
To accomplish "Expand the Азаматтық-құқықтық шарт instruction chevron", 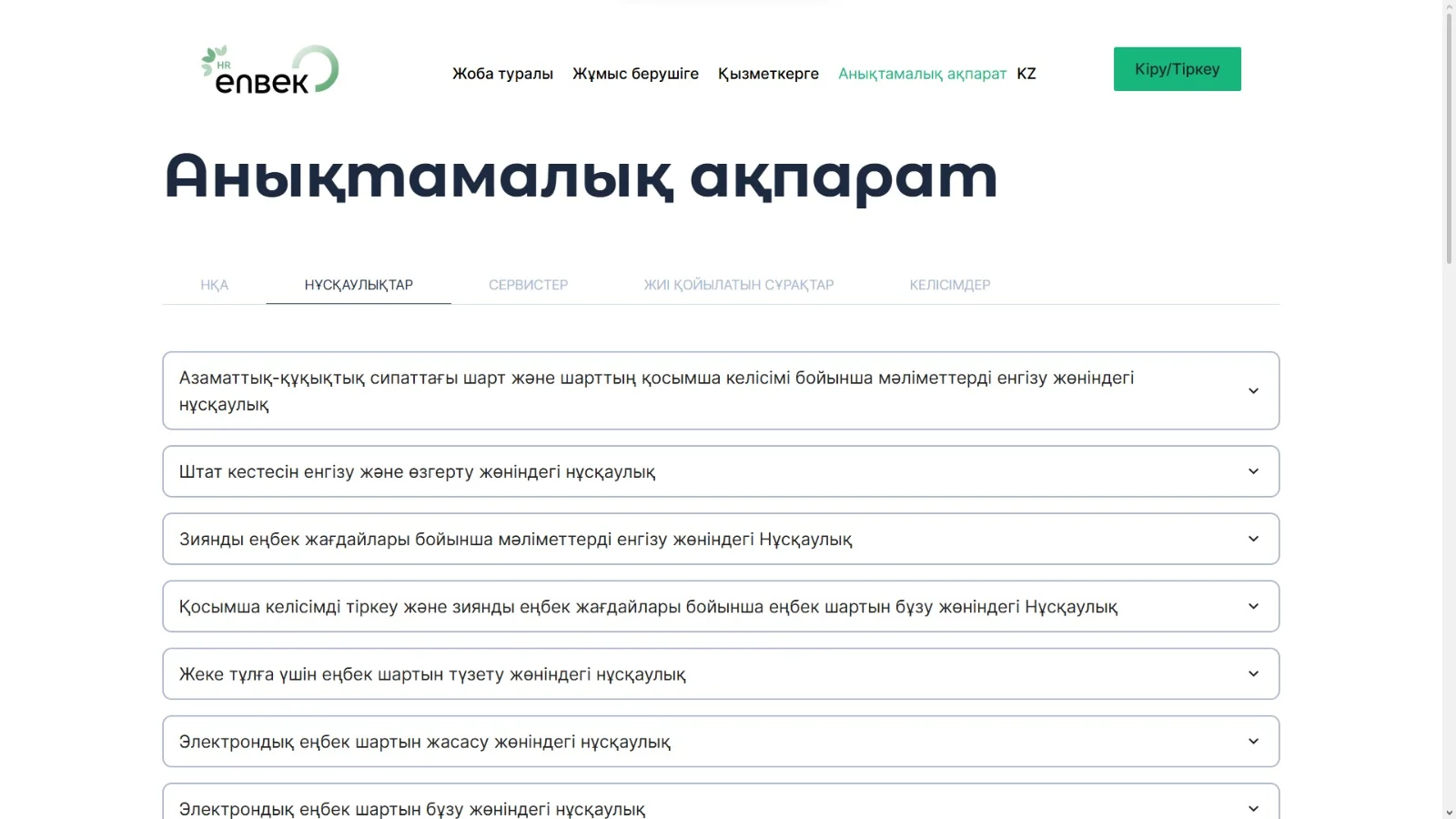I will point(1253,391).
